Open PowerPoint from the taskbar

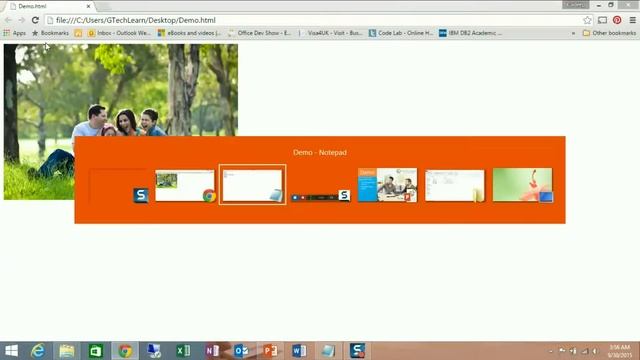(x=270, y=351)
